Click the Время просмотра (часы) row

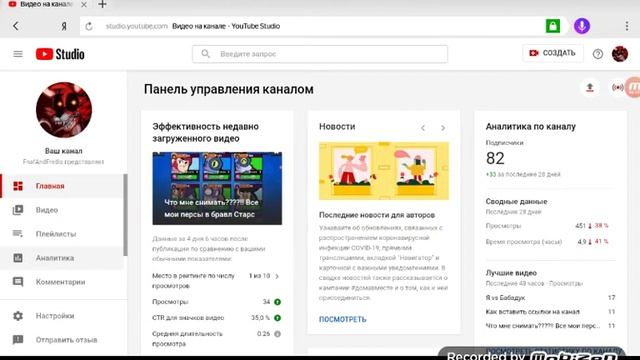[x=547, y=242]
